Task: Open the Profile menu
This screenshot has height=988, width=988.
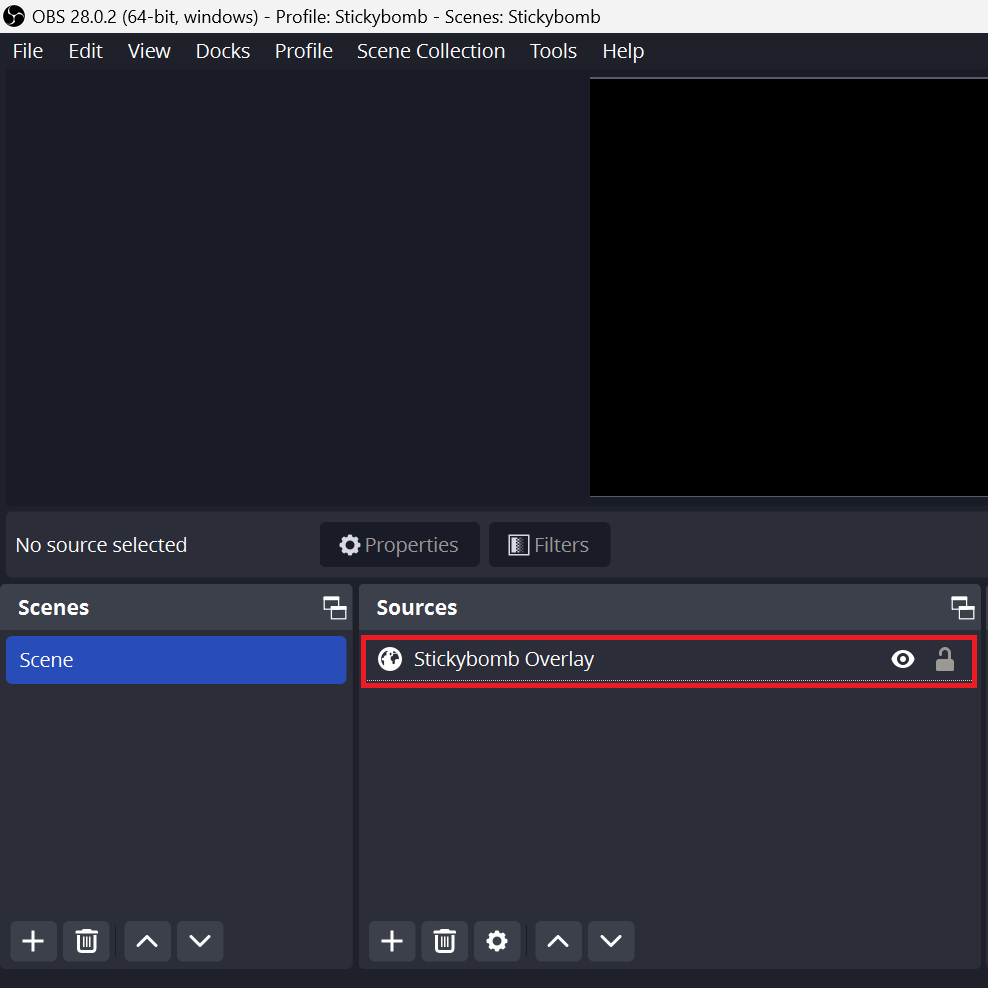Action: pyautogui.click(x=303, y=51)
